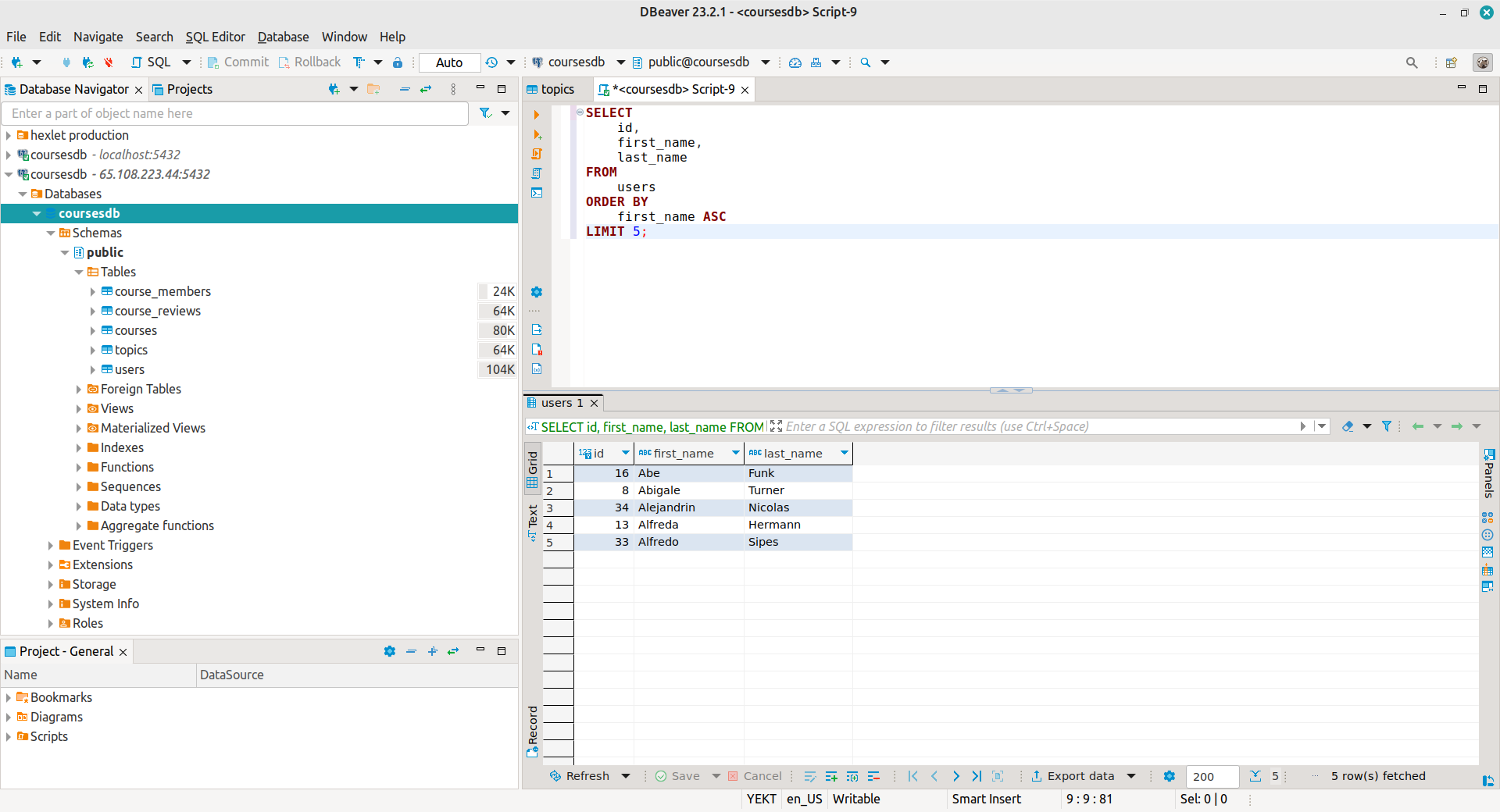Image resolution: width=1500 pixels, height=812 pixels.
Task: Click the Explain execution plan icon
Action: pos(537,173)
